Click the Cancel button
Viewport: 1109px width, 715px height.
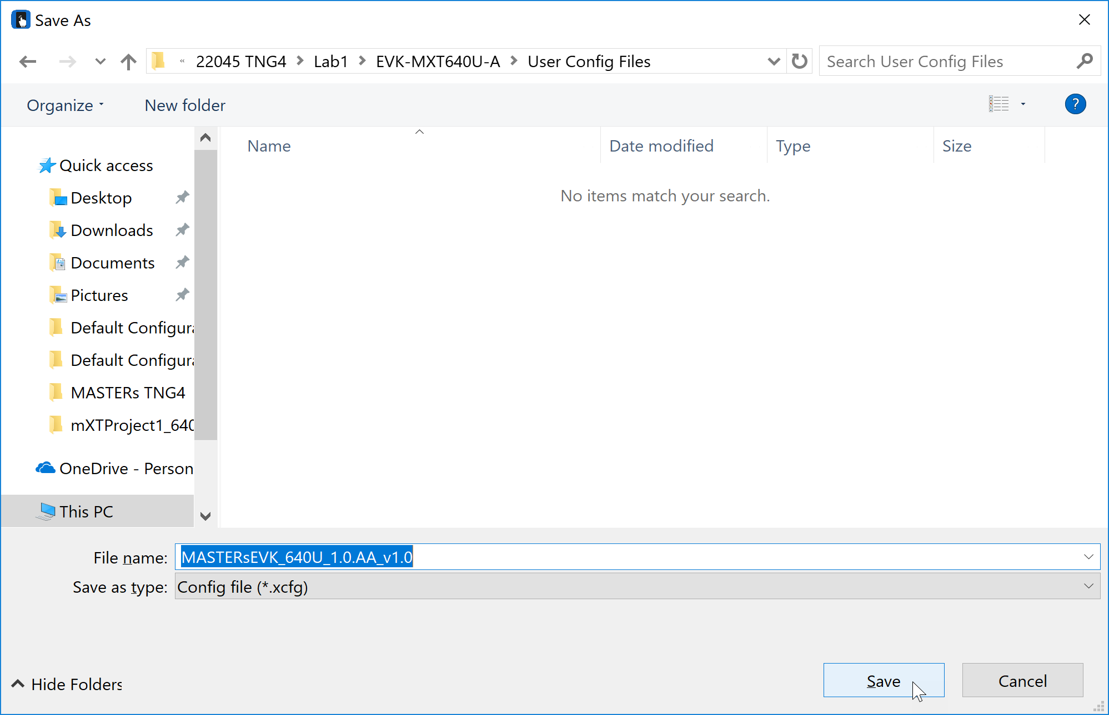point(1022,681)
